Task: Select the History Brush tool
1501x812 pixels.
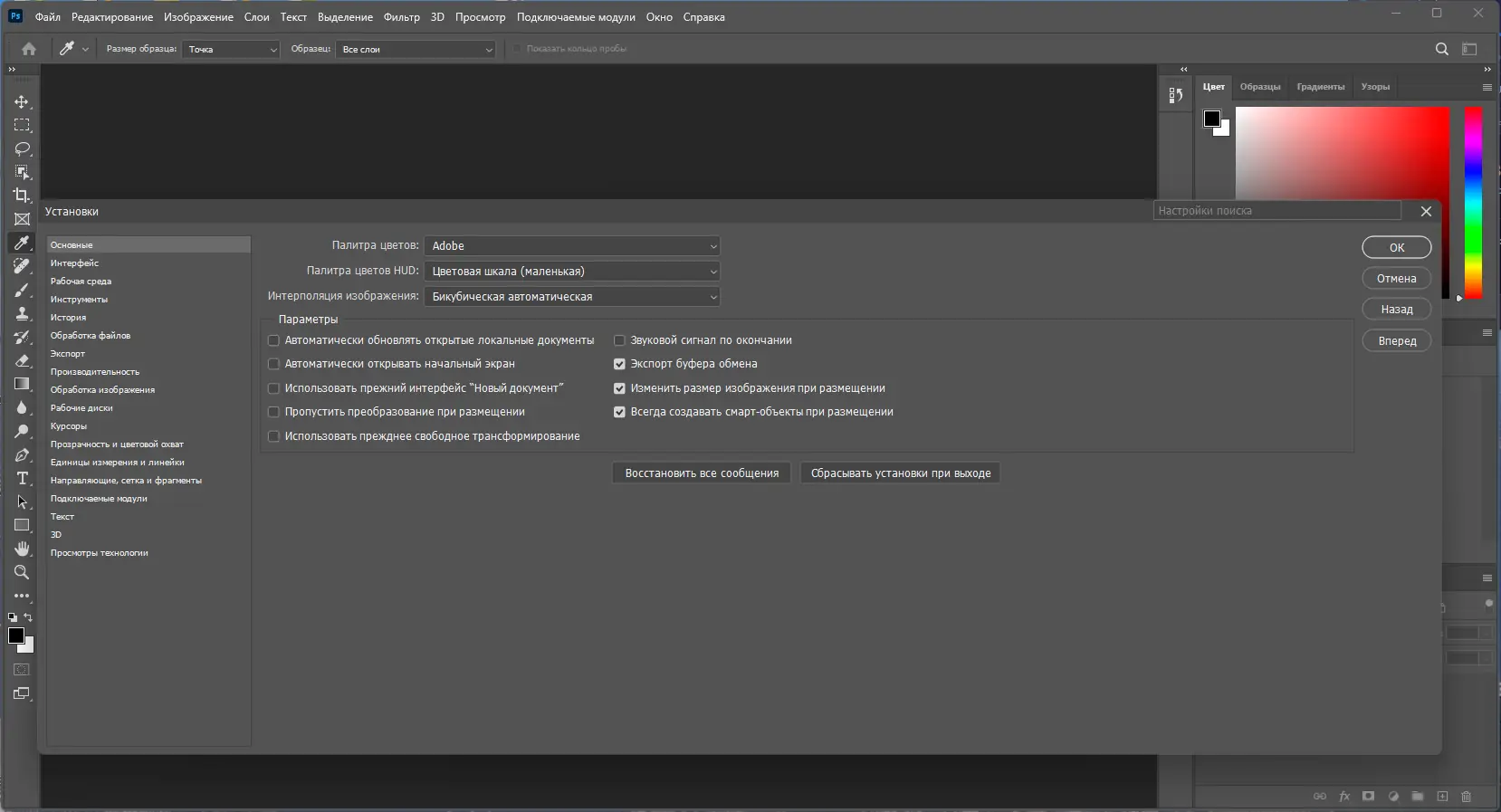Action: [x=22, y=337]
